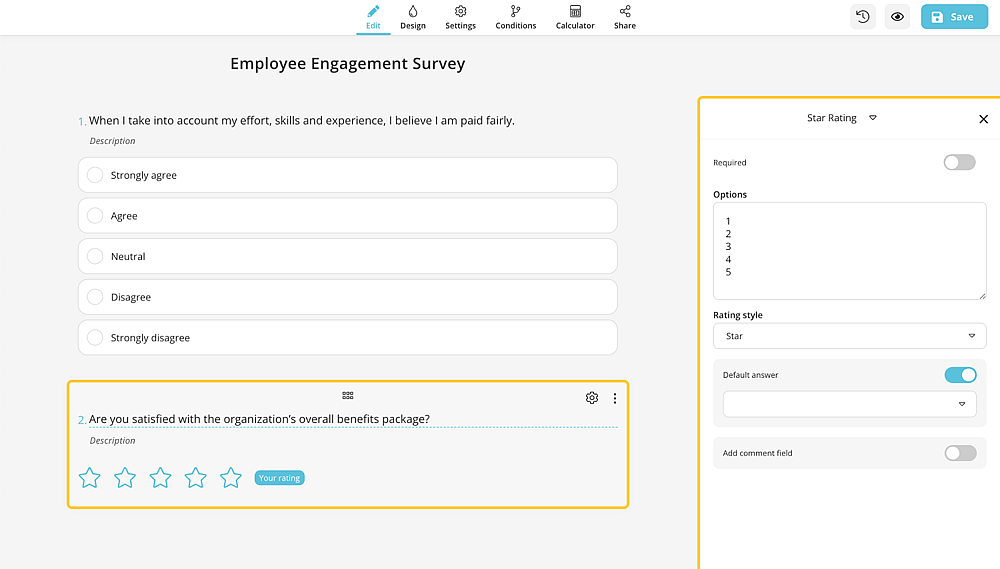1000x569 pixels.
Task: Select the Strongly agree radio option
Action: (x=95, y=175)
